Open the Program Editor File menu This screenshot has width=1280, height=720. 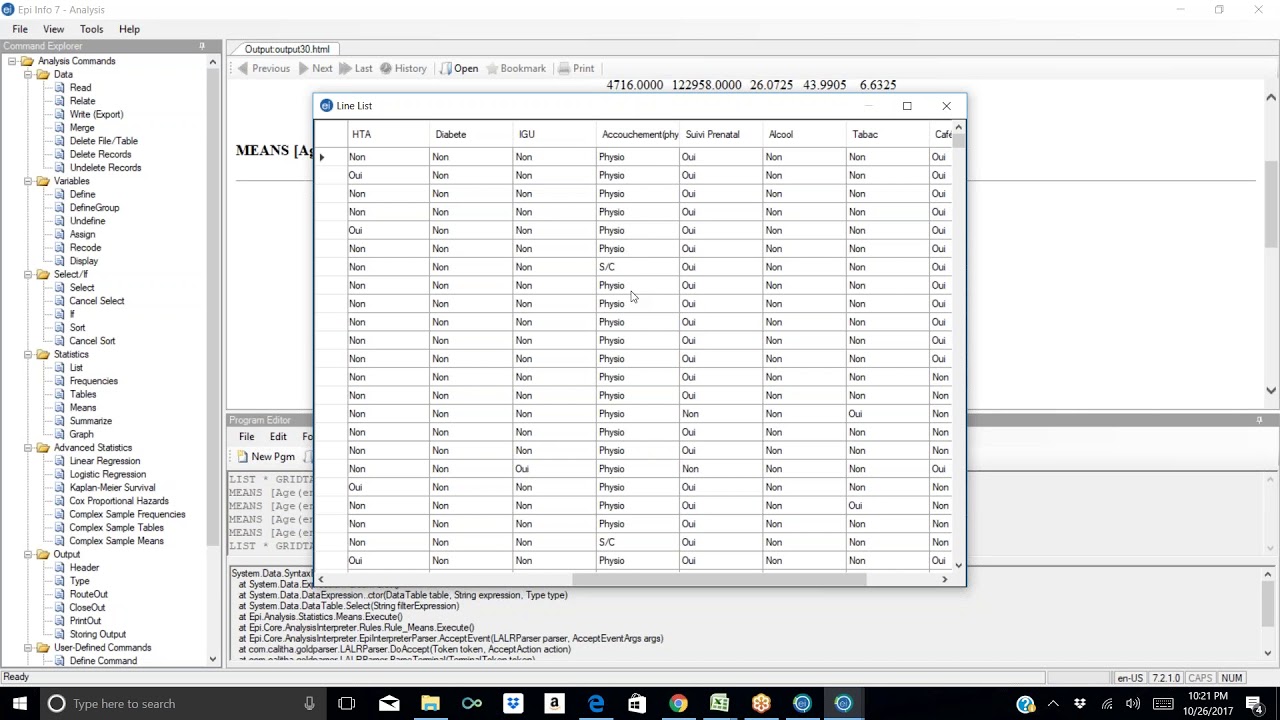pyautogui.click(x=246, y=437)
